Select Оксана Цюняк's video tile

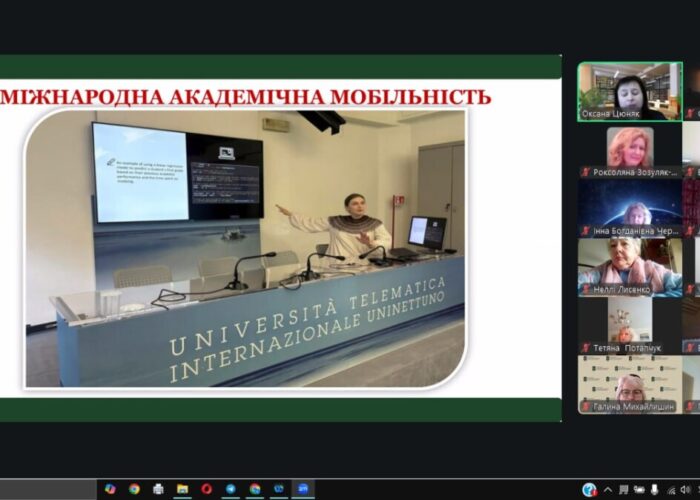coord(629,91)
